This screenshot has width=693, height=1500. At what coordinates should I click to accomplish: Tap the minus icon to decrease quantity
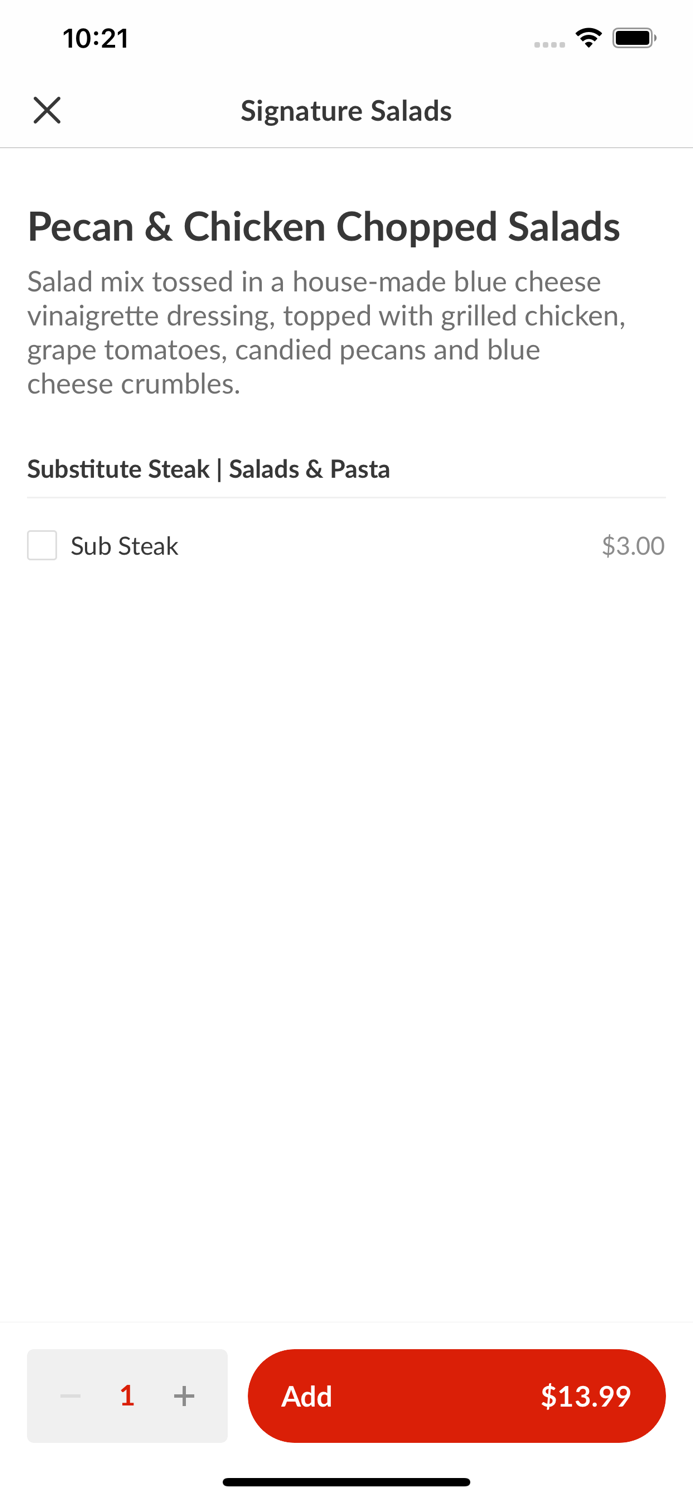[x=69, y=1395]
